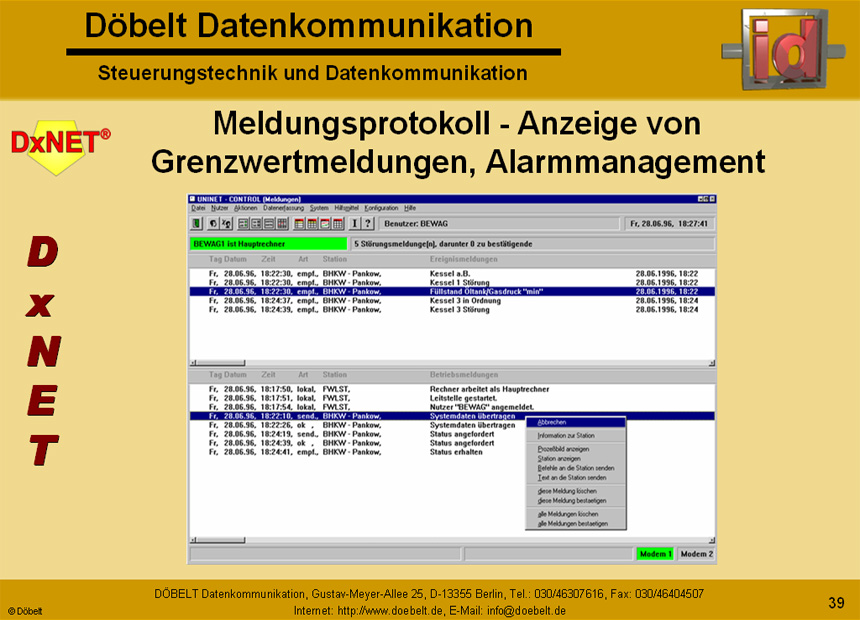This screenshot has height=620, width=860.
Task: Choose 'diese Meldung bestaetigen' in context menu
Action: coord(575,501)
